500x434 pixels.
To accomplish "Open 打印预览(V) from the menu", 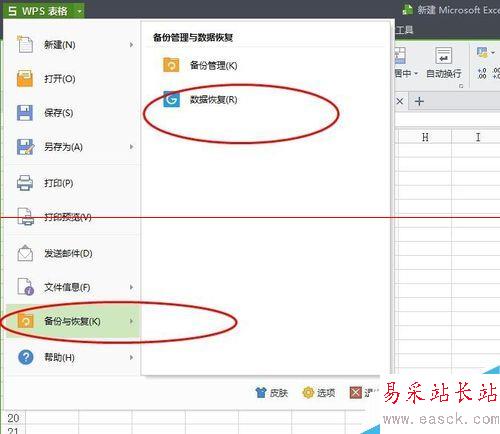I will coord(72,217).
